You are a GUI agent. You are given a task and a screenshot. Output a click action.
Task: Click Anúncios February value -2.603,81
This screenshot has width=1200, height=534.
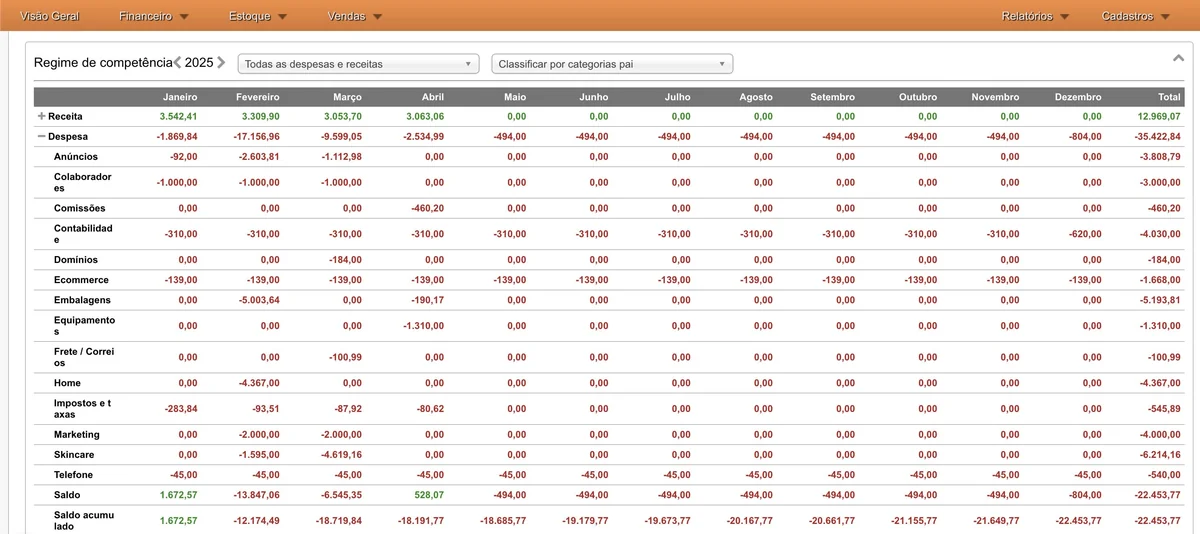(259, 157)
